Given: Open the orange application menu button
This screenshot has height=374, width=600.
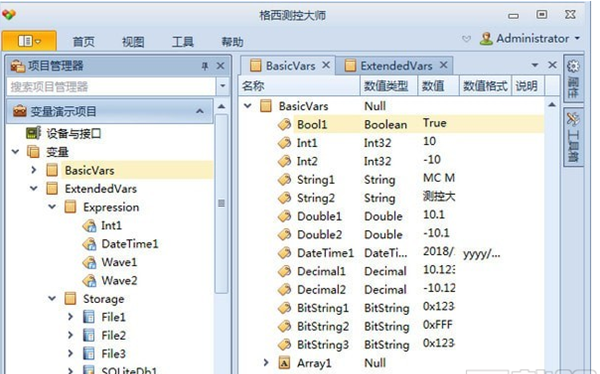Looking at the screenshot, I should [29, 41].
